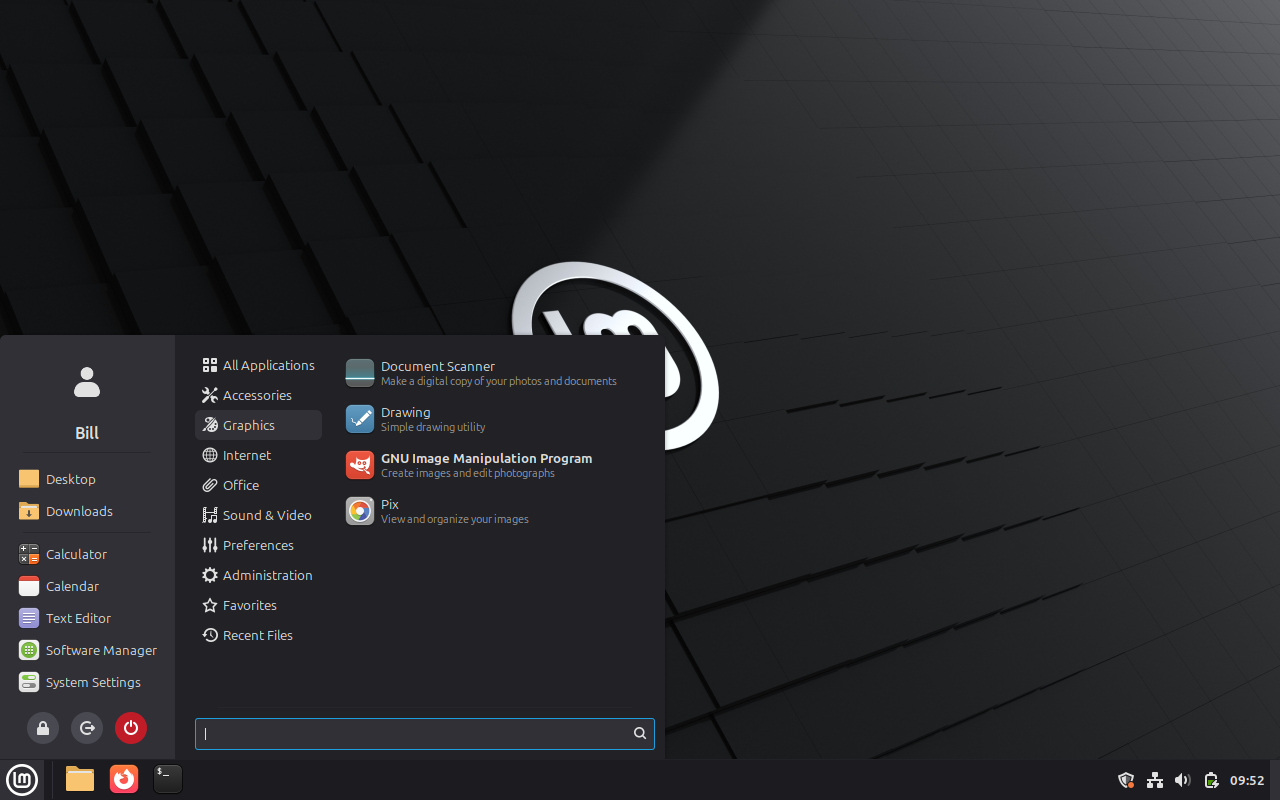
Task: Launch the Pix image viewer
Action: [x=390, y=511]
